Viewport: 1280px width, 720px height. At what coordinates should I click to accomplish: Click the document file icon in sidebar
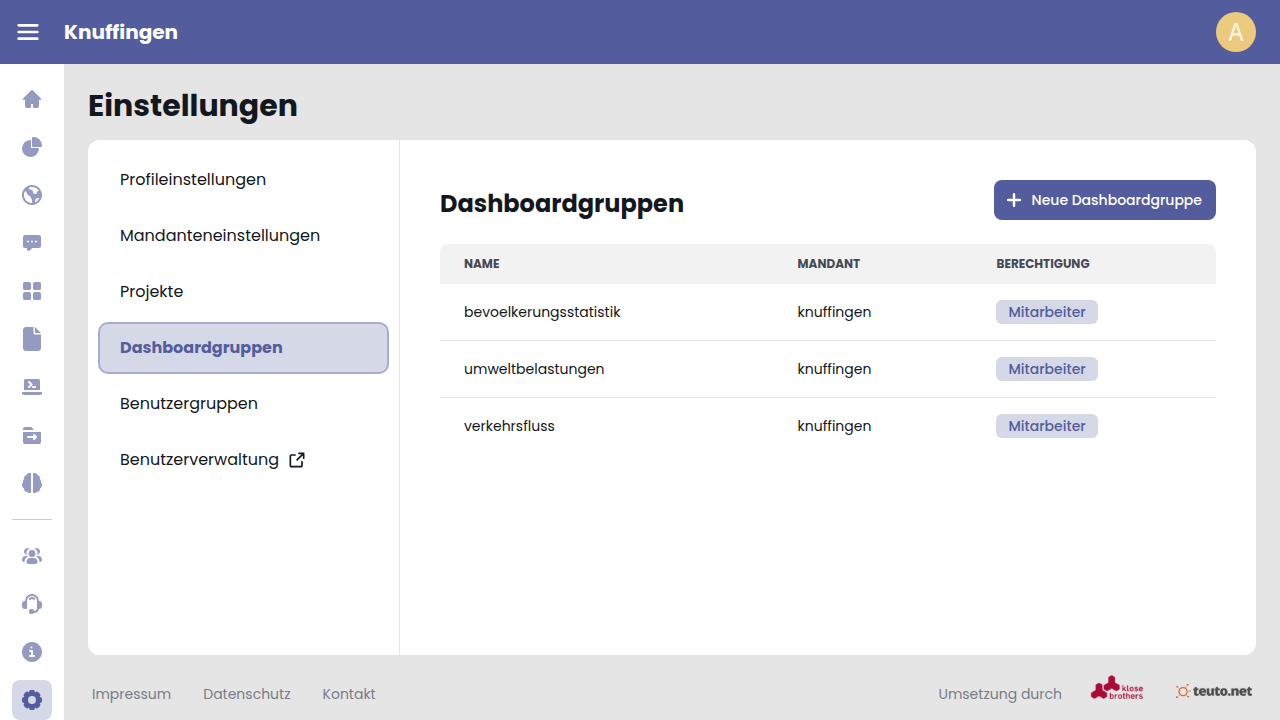[x=32, y=339]
